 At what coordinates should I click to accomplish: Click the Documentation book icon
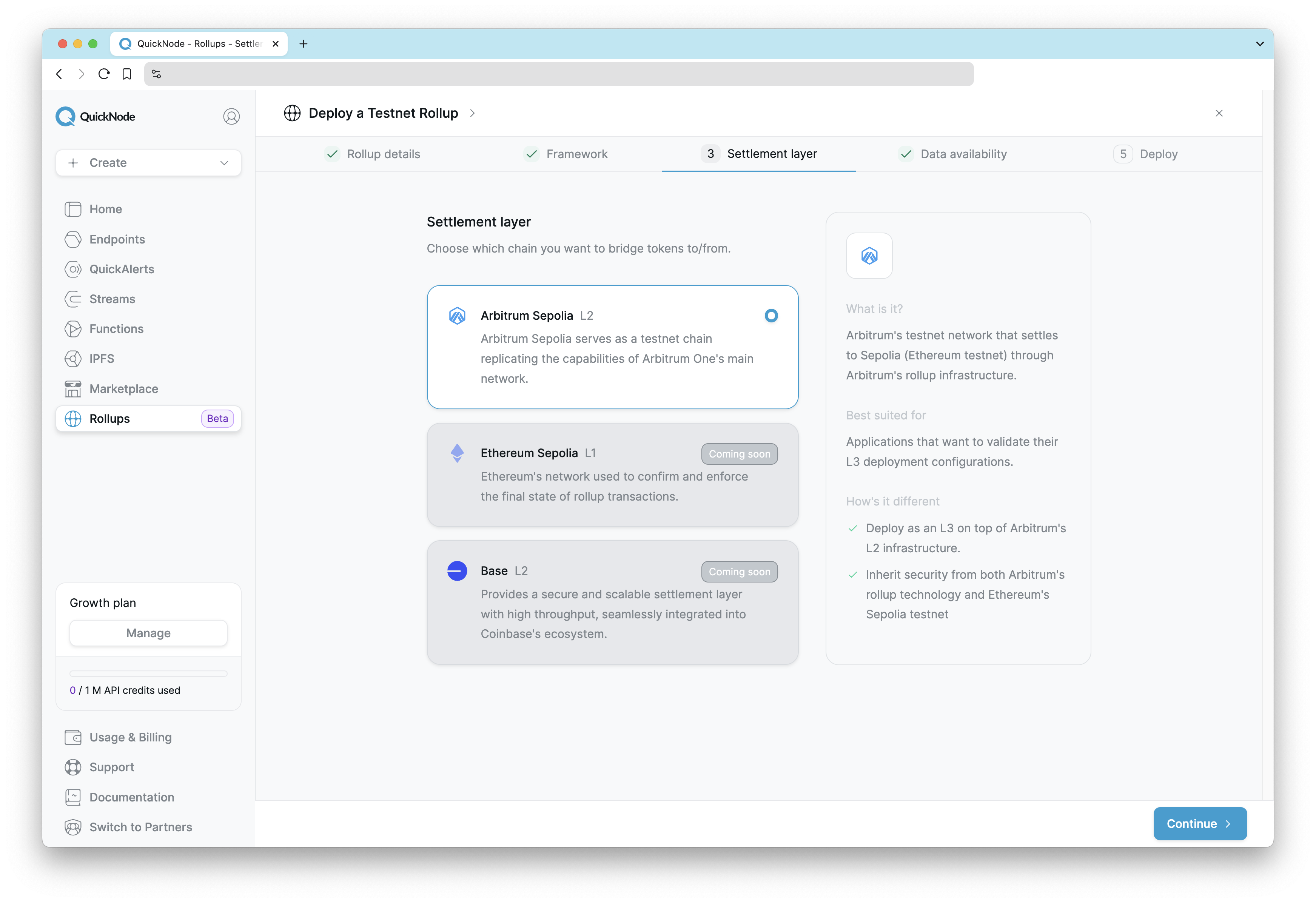pyautogui.click(x=73, y=797)
